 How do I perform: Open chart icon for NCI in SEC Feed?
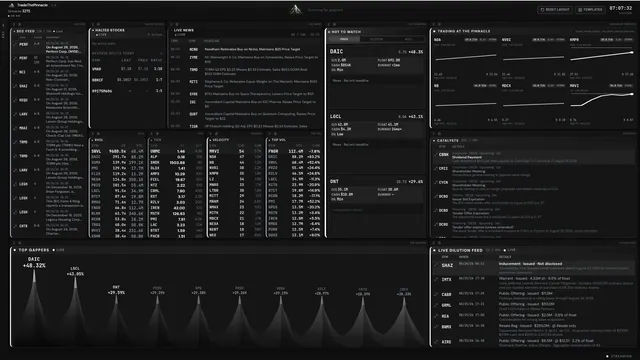click(x=15, y=72)
